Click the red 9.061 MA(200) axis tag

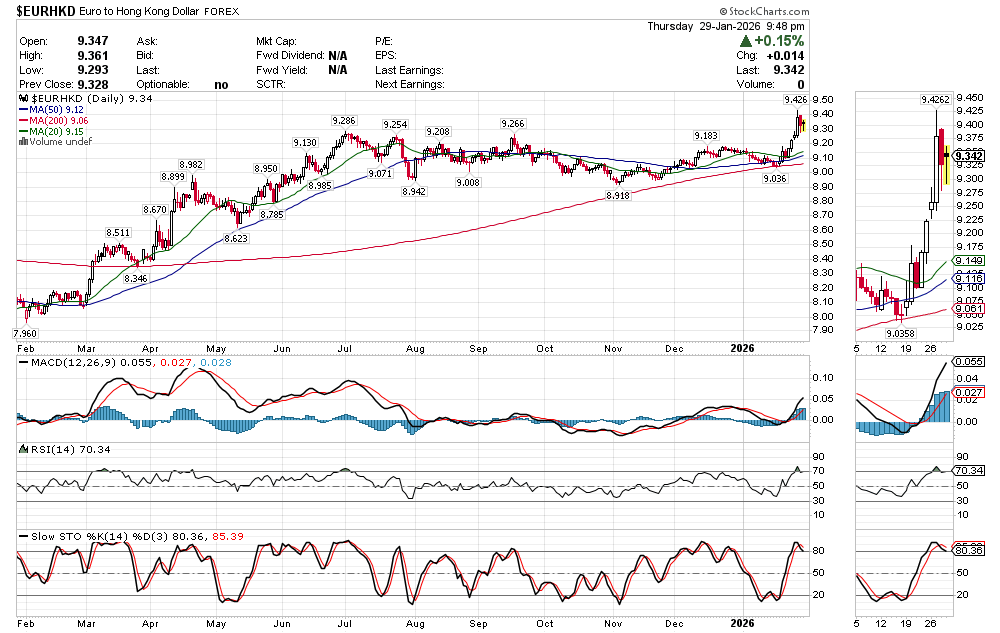click(968, 309)
